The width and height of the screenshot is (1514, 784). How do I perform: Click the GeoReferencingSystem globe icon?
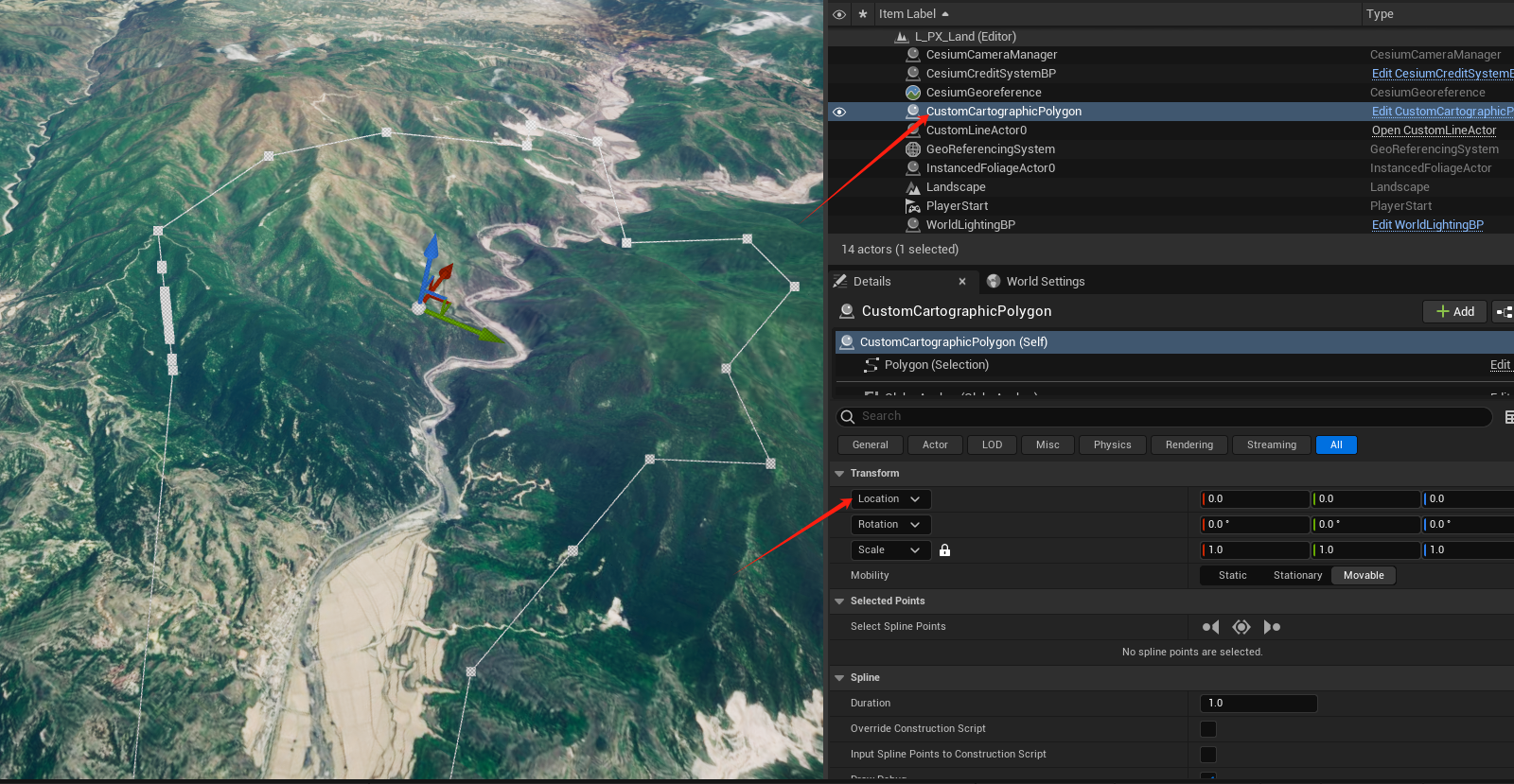coord(913,149)
